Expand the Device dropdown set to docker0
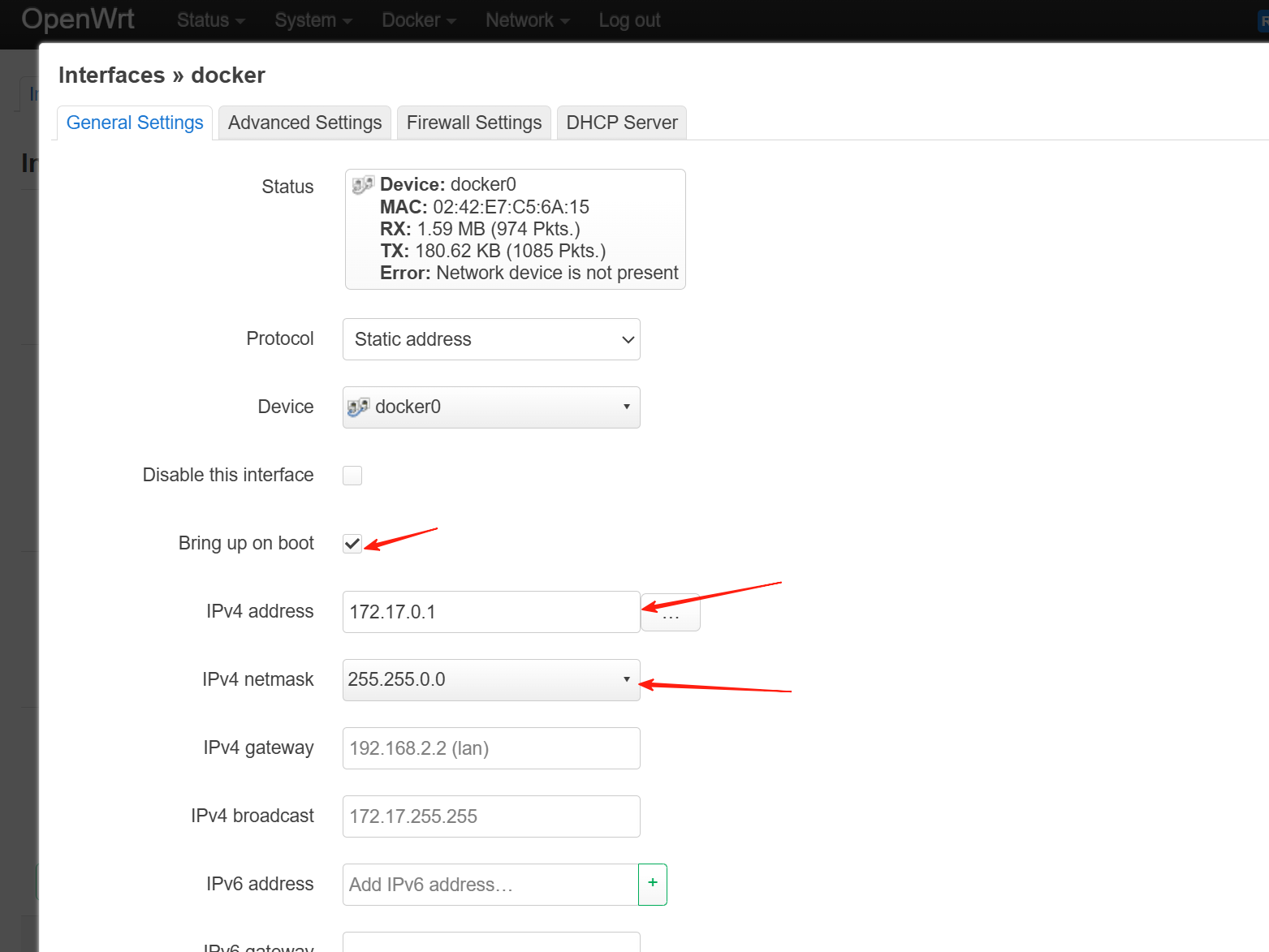The height and width of the screenshot is (952, 1269). [x=491, y=407]
